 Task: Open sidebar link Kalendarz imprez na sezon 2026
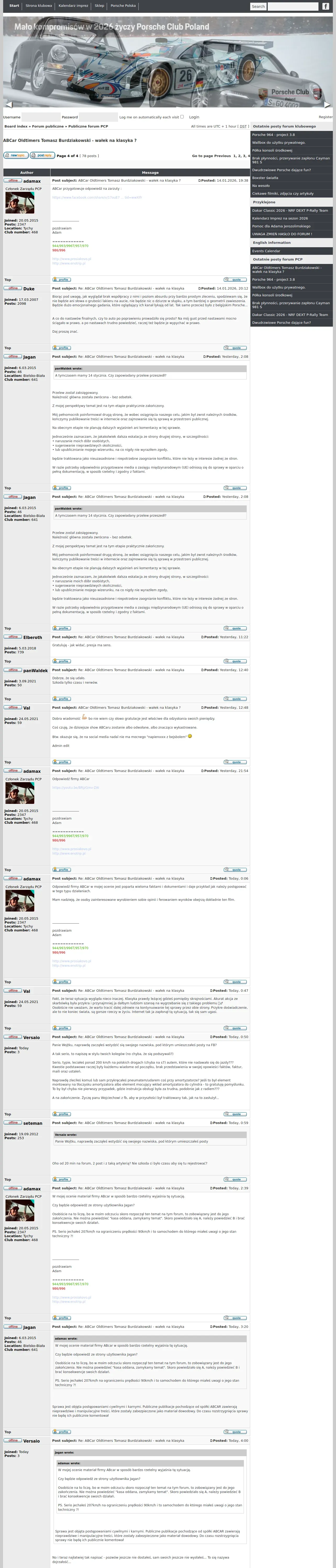[292, 218]
